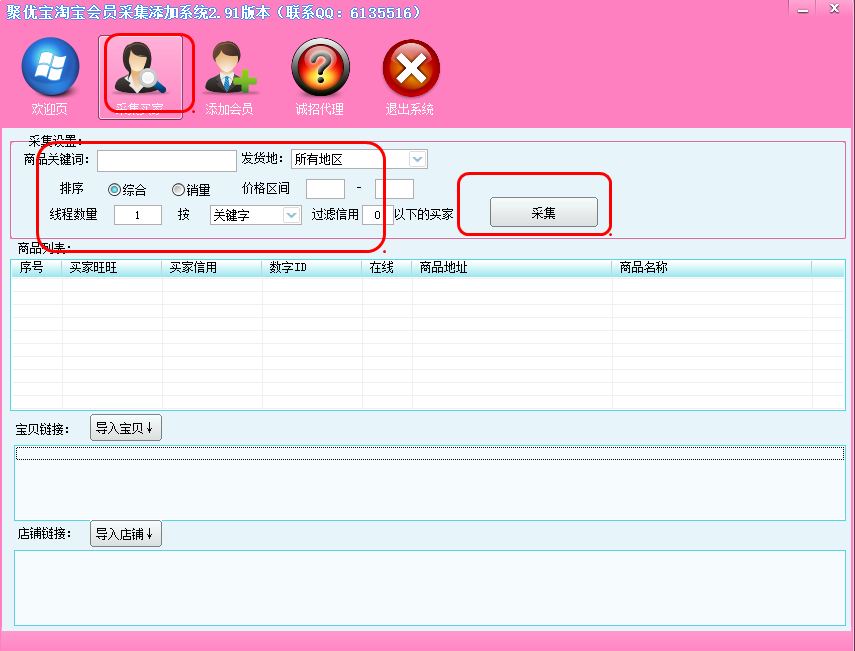Open the 添加会员 add member icon
Viewport: 855px width, 651px height.
pos(230,77)
